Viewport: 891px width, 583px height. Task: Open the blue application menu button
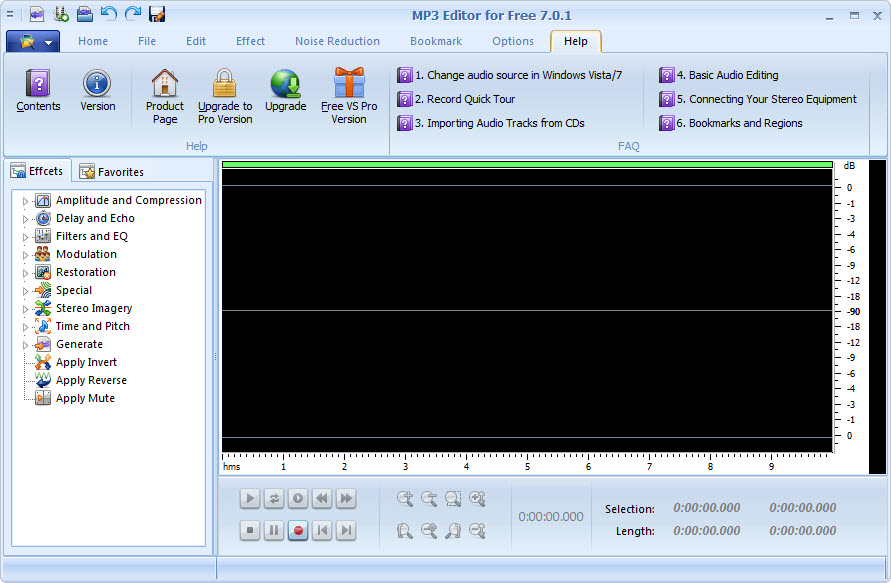[33, 41]
